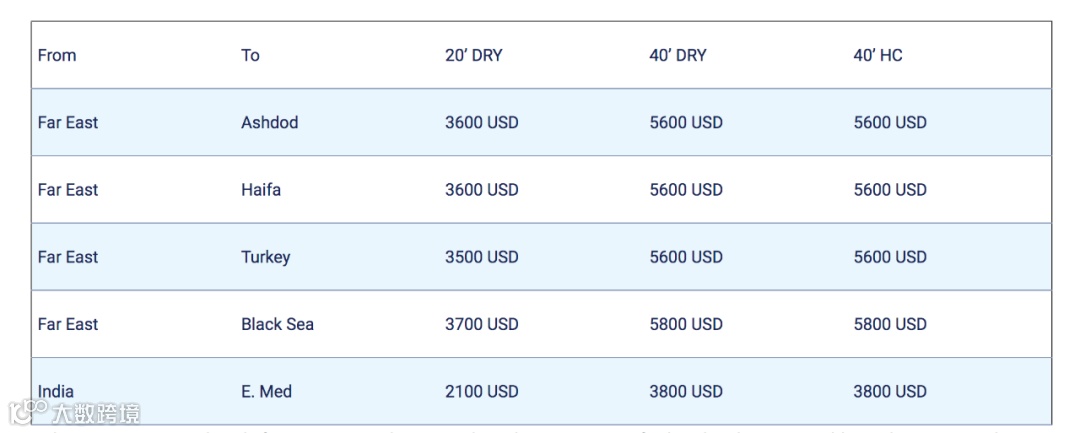The width and height of the screenshot is (1080, 433).
Task: Click the India origin cell
Action: point(56,391)
